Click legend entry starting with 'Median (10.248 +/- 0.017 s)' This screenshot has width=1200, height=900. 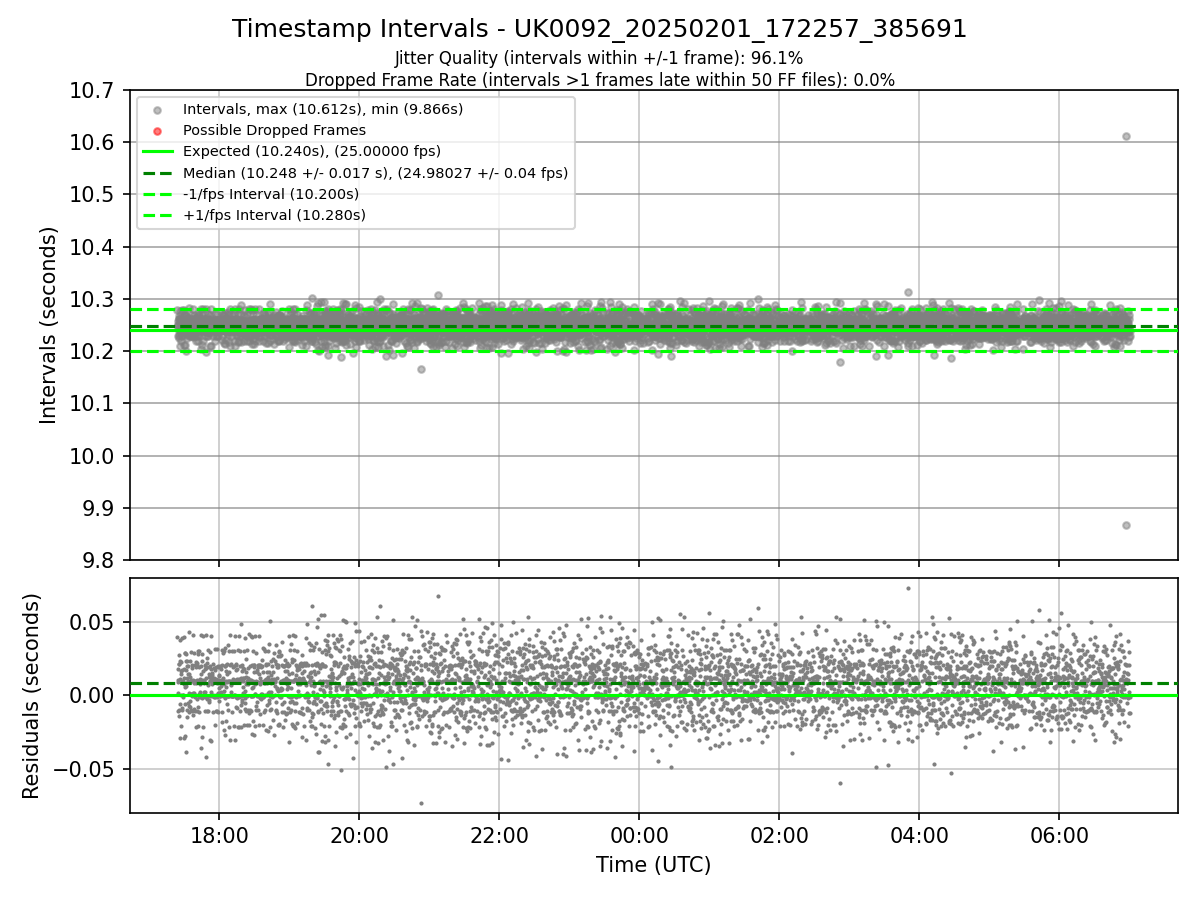375,173
